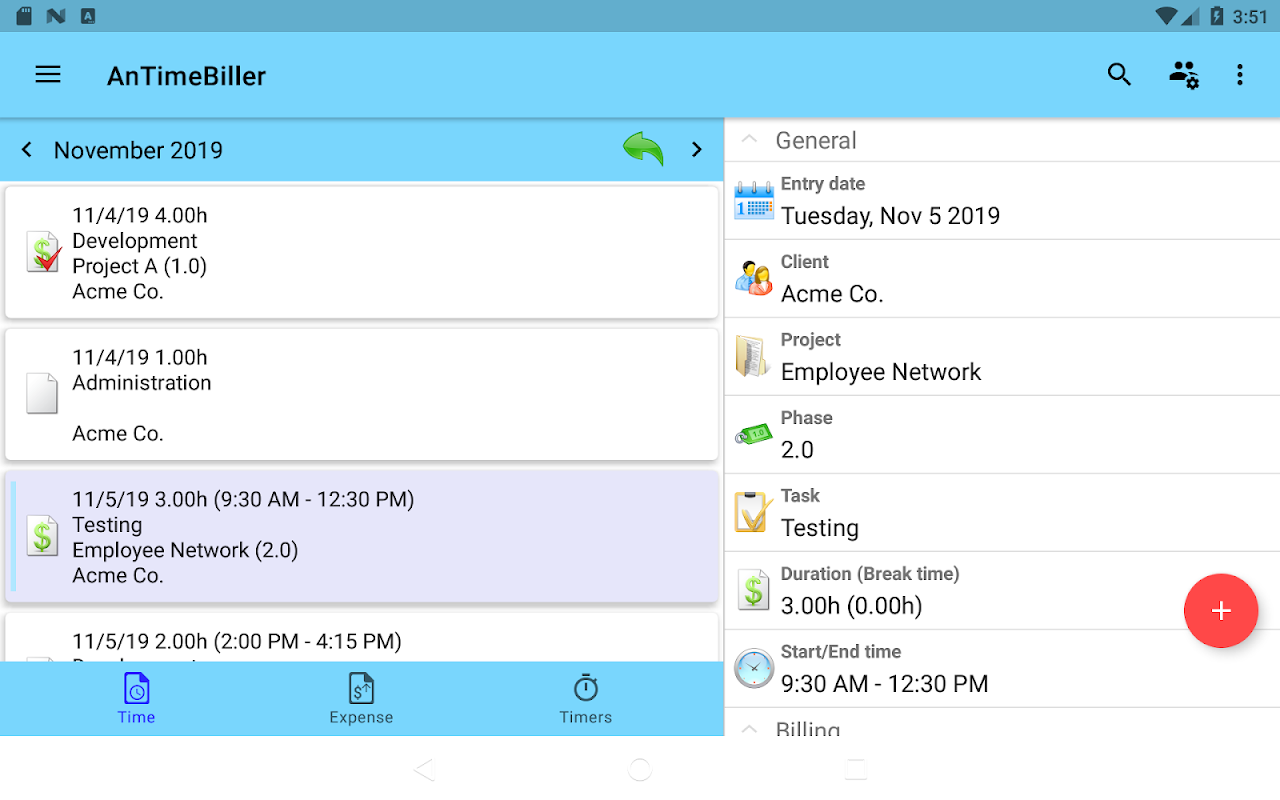The width and height of the screenshot is (1280, 800).
Task: Edit Start/End time 9:30 AM - 12:30 PM
Action: coord(1002,668)
